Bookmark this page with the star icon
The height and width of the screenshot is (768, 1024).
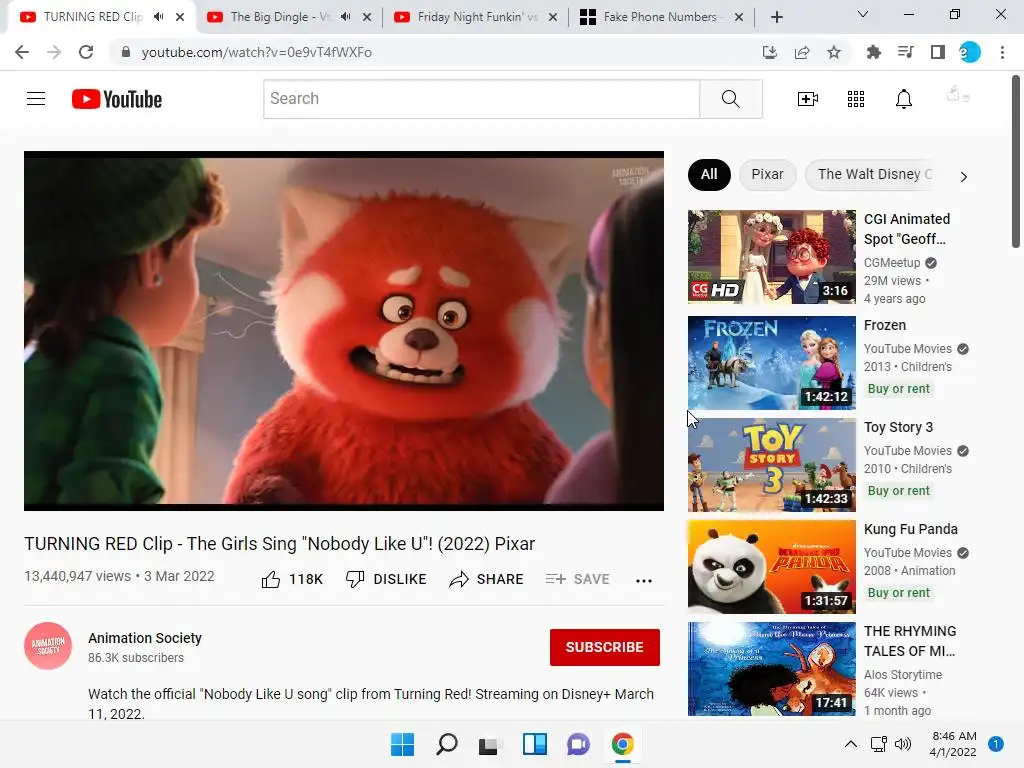834,52
